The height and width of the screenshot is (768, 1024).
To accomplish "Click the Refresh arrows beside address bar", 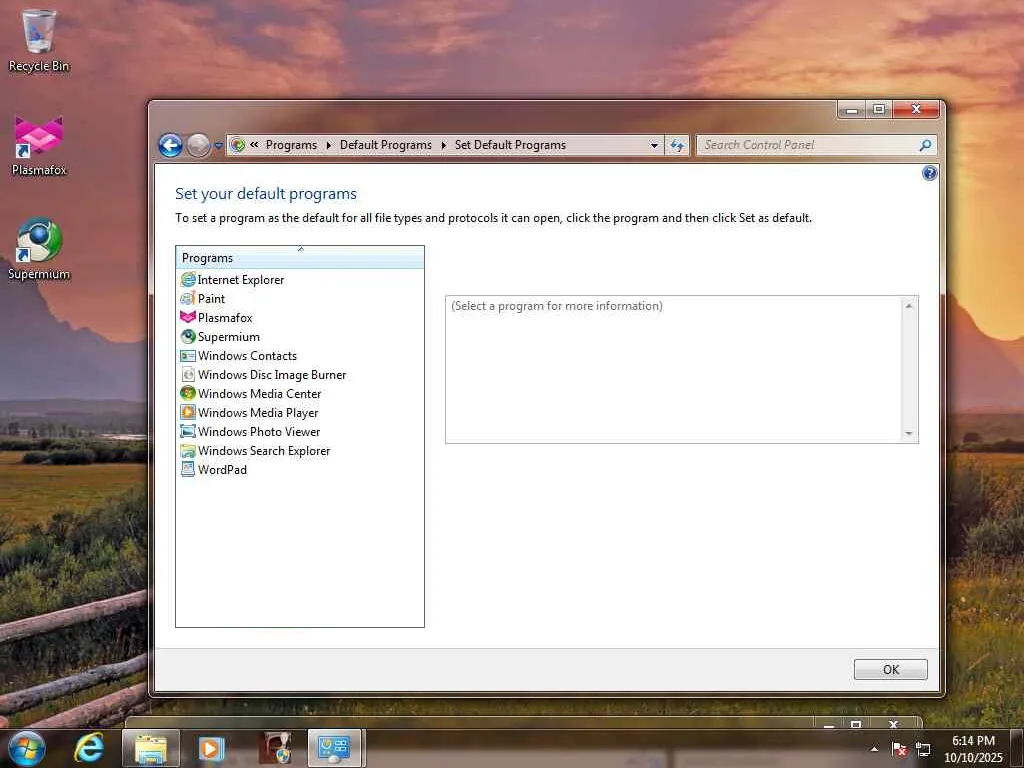I will [x=677, y=145].
